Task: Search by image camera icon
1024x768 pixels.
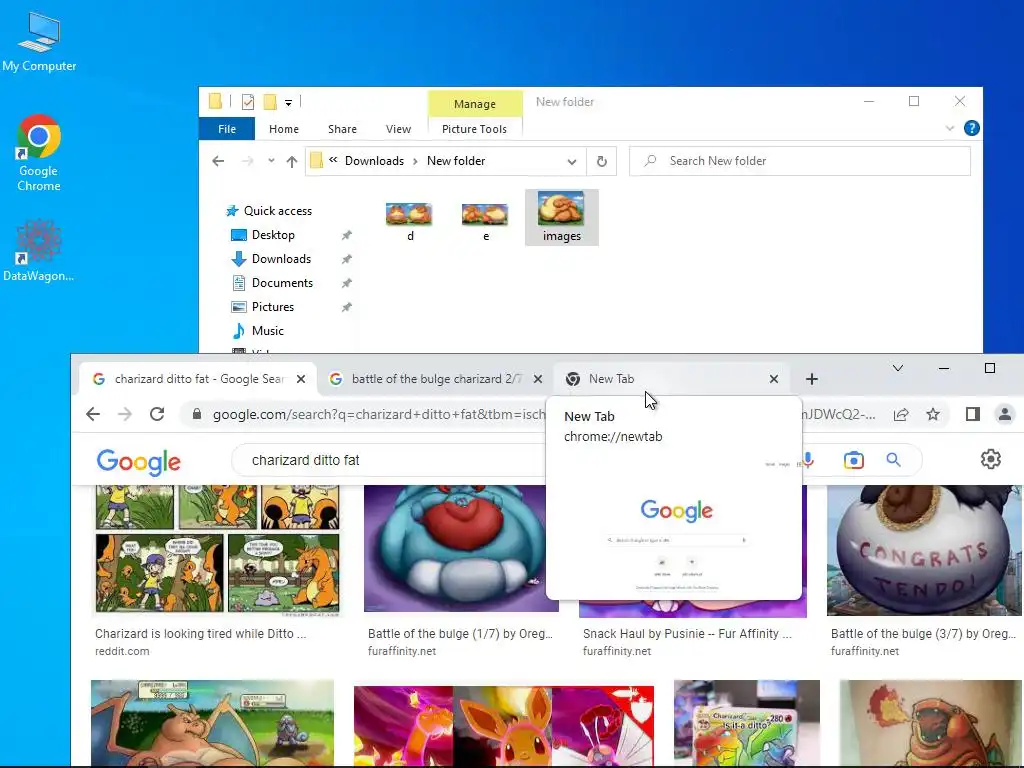Action: click(854, 460)
